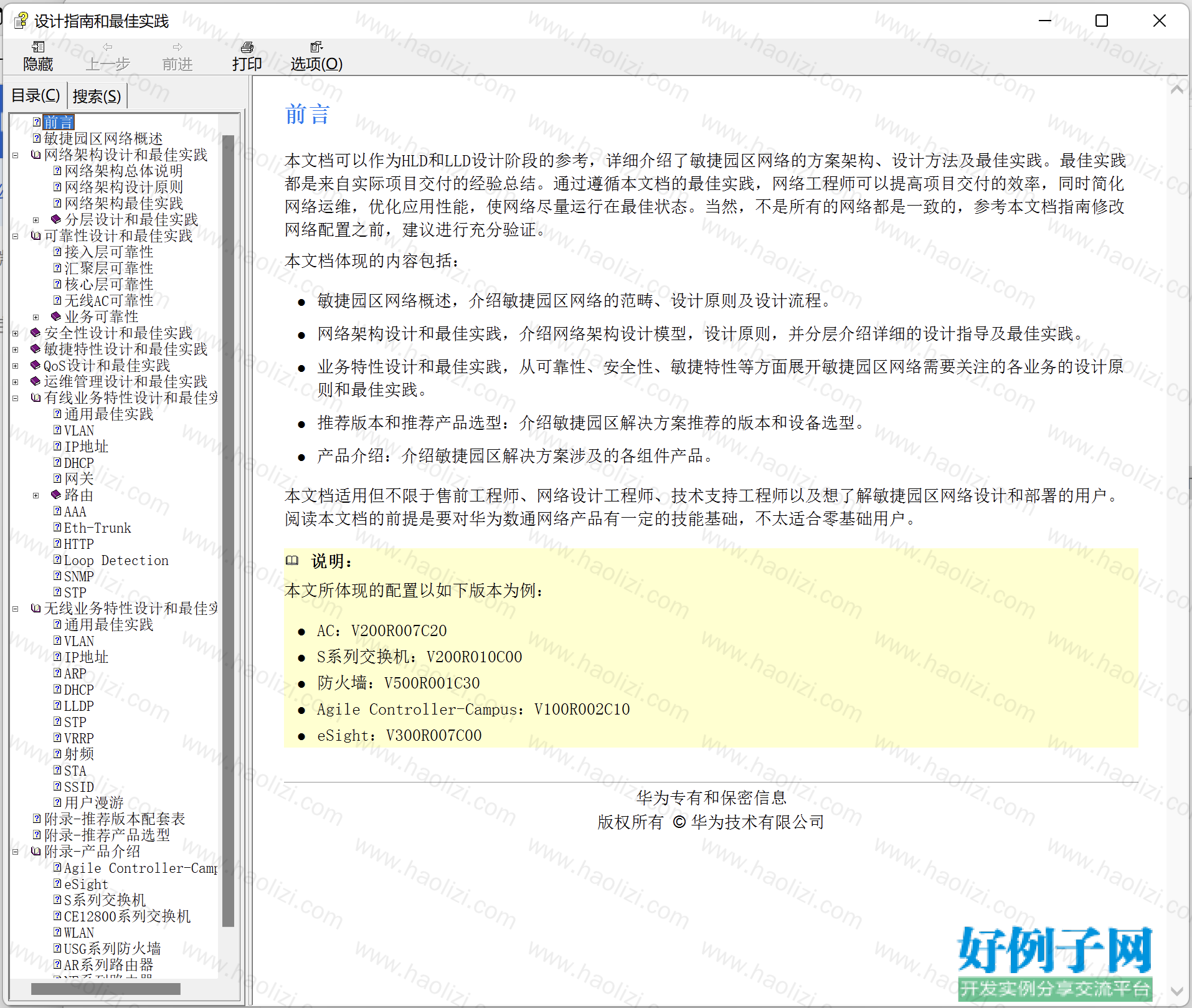1192x1008 pixels.
Task: Switch to the 目录(C) tab
Action: point(35,95)
